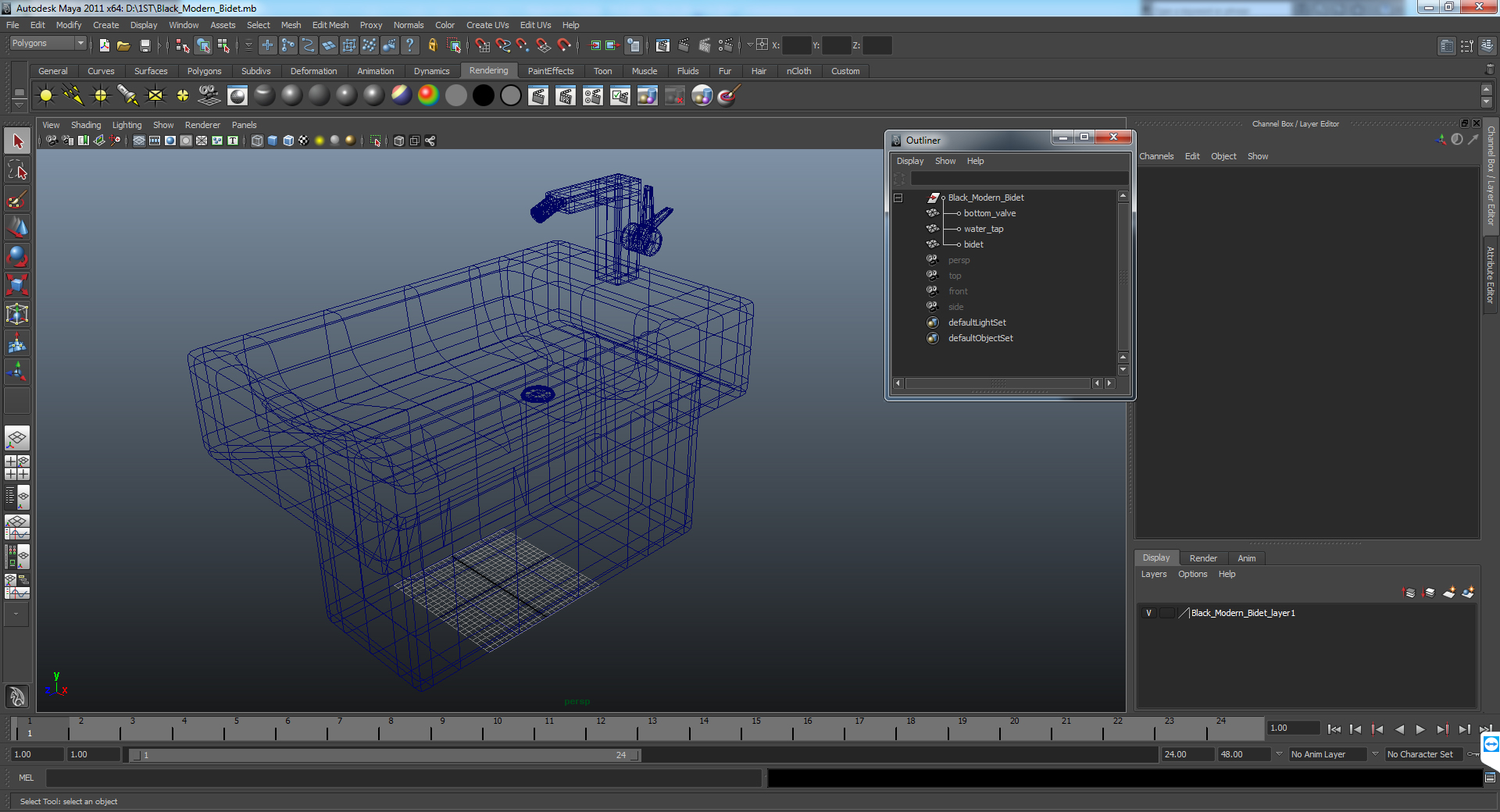Click the single perspective layout icon
This screenshot has height=812, width=1500.
point(17,438)
